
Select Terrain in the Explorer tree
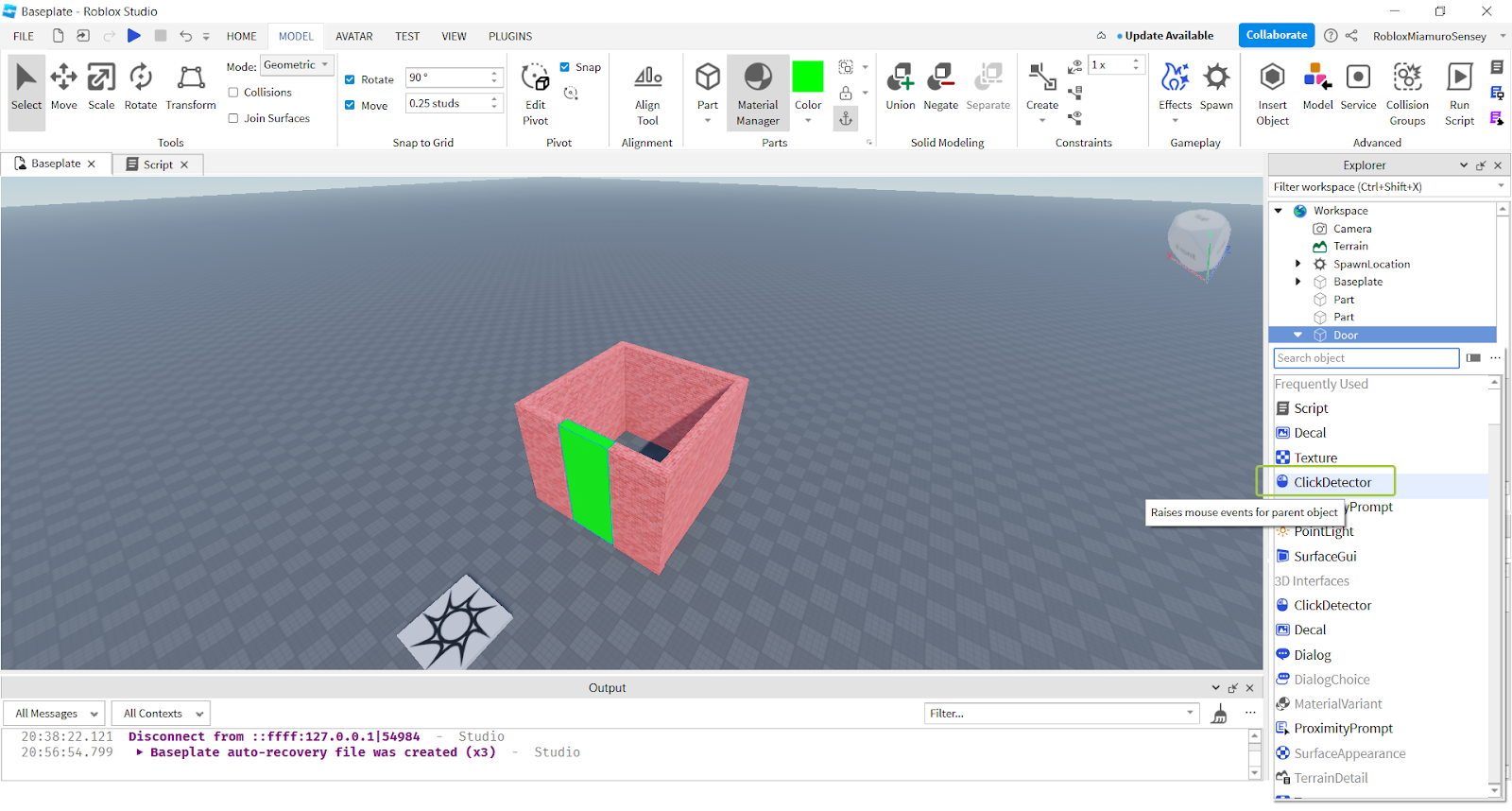pos(1350,246)
